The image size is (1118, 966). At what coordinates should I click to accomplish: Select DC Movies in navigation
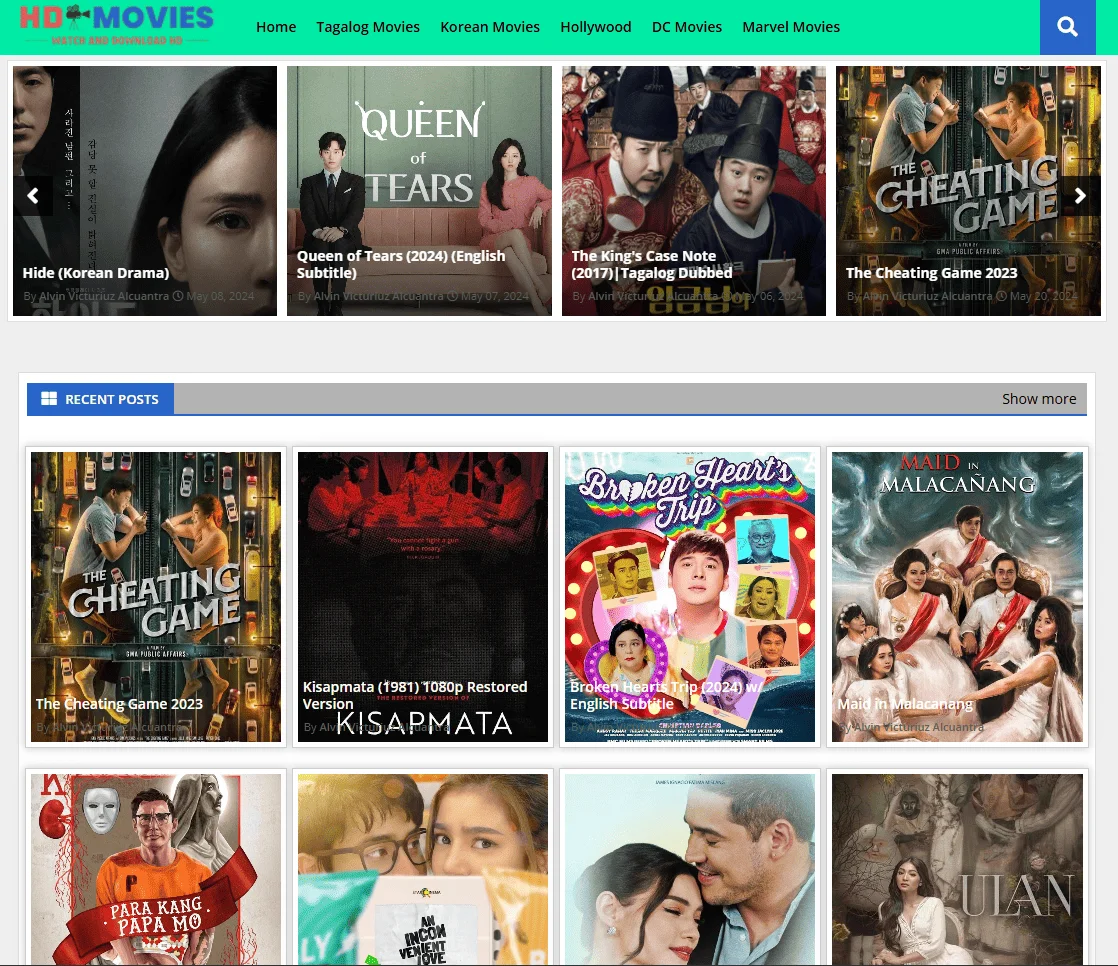687,27
